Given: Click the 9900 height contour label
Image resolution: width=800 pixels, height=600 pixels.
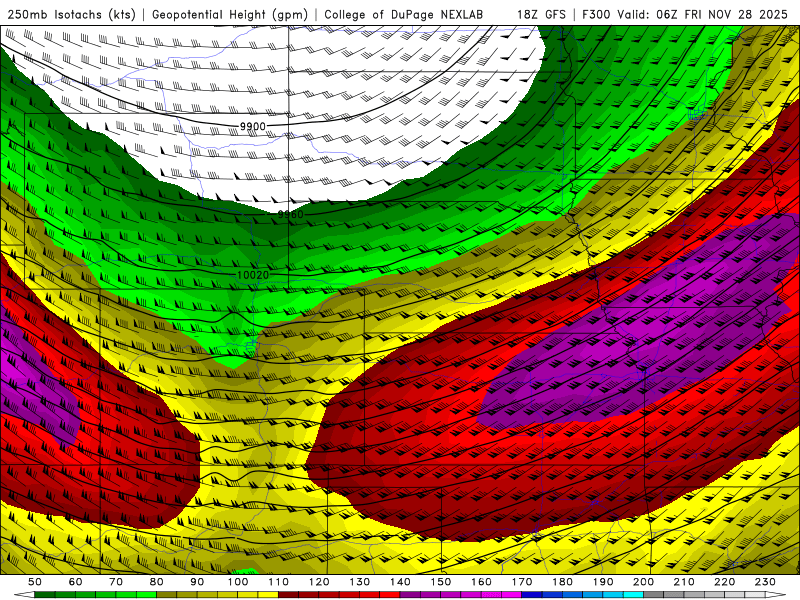Looking at the screenshot, I should pos(253,127).
